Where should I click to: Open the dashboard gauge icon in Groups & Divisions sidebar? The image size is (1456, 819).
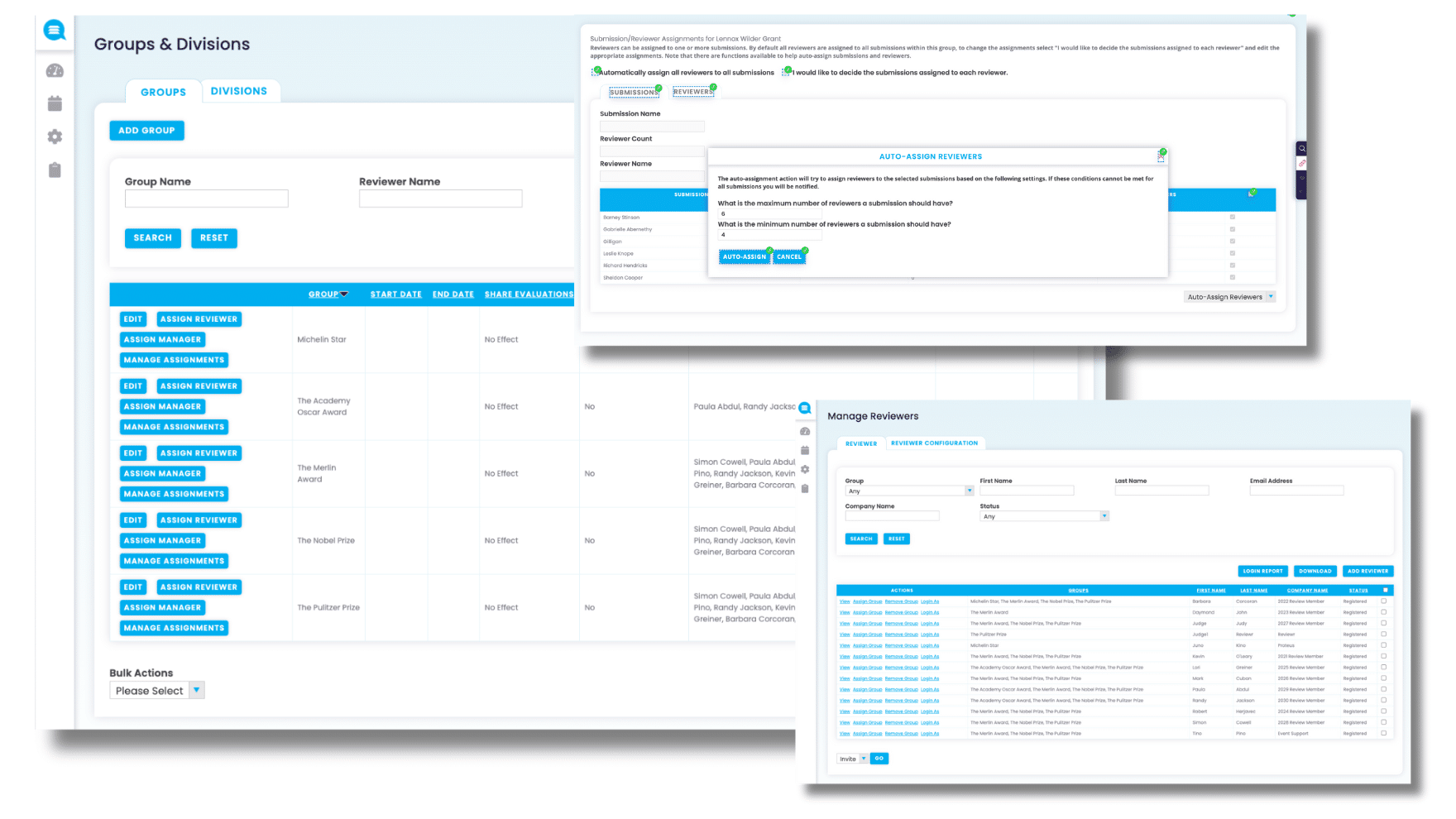coord(55,71)
